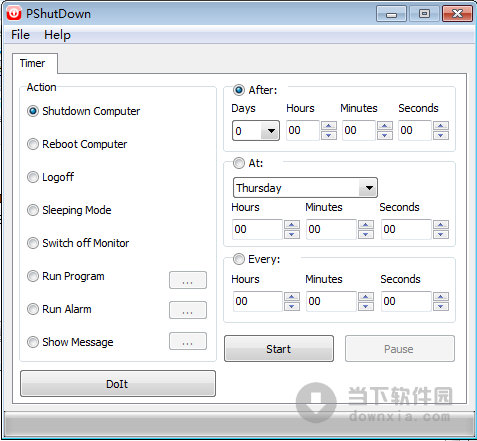Open the File menu
477x441 pixels.
20,35
